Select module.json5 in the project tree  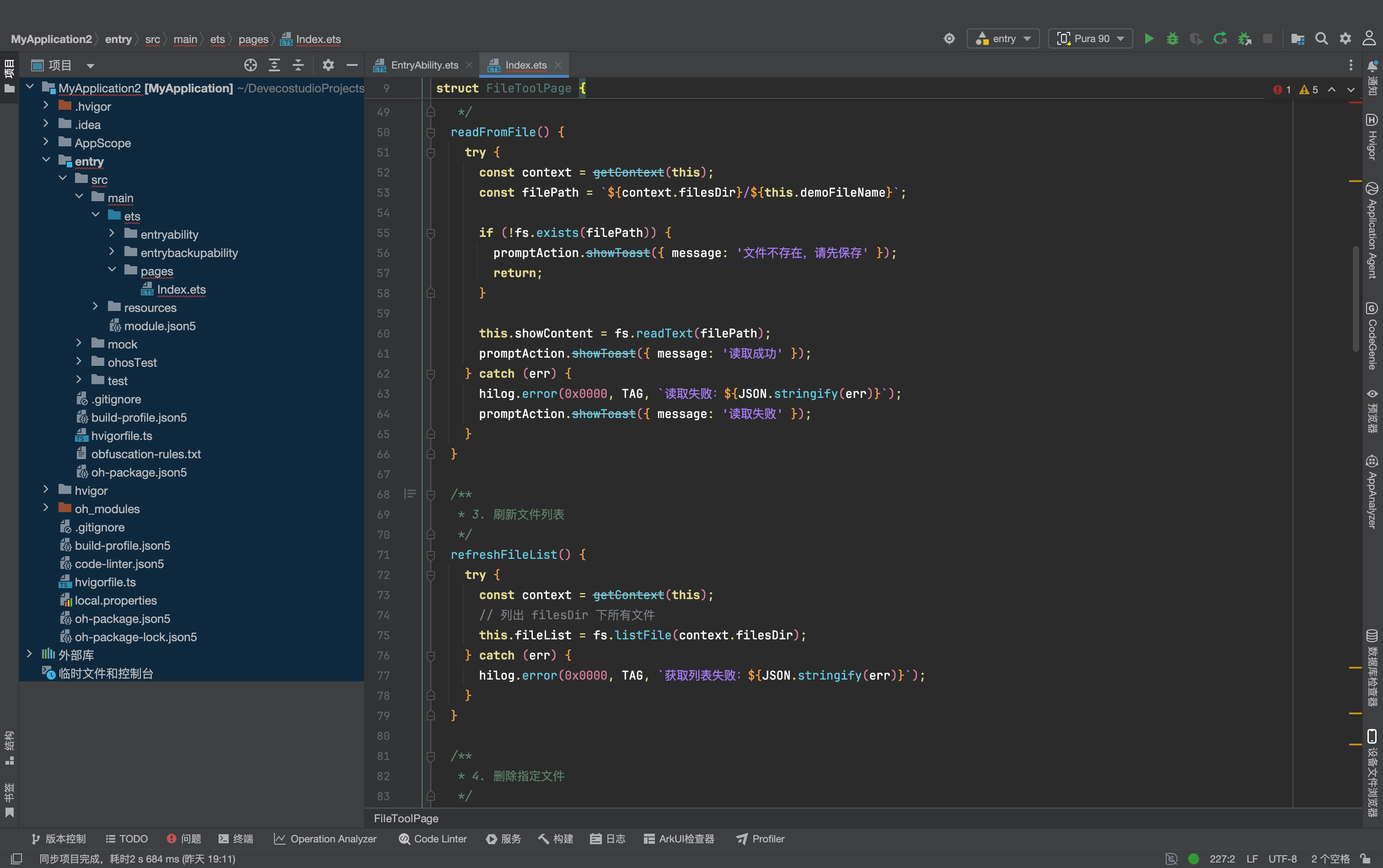[x=160, y=326]
